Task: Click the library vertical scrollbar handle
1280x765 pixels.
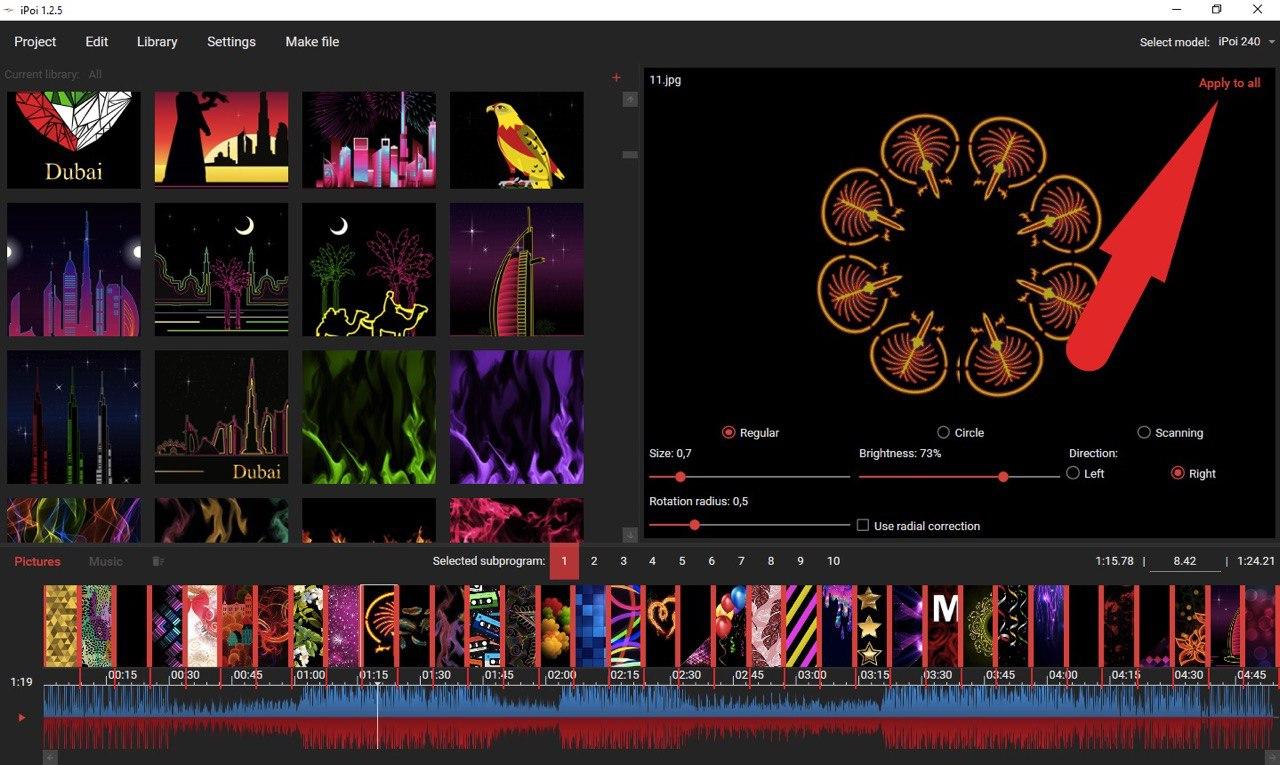Action: pyautogui.click(x=630, y=154)
